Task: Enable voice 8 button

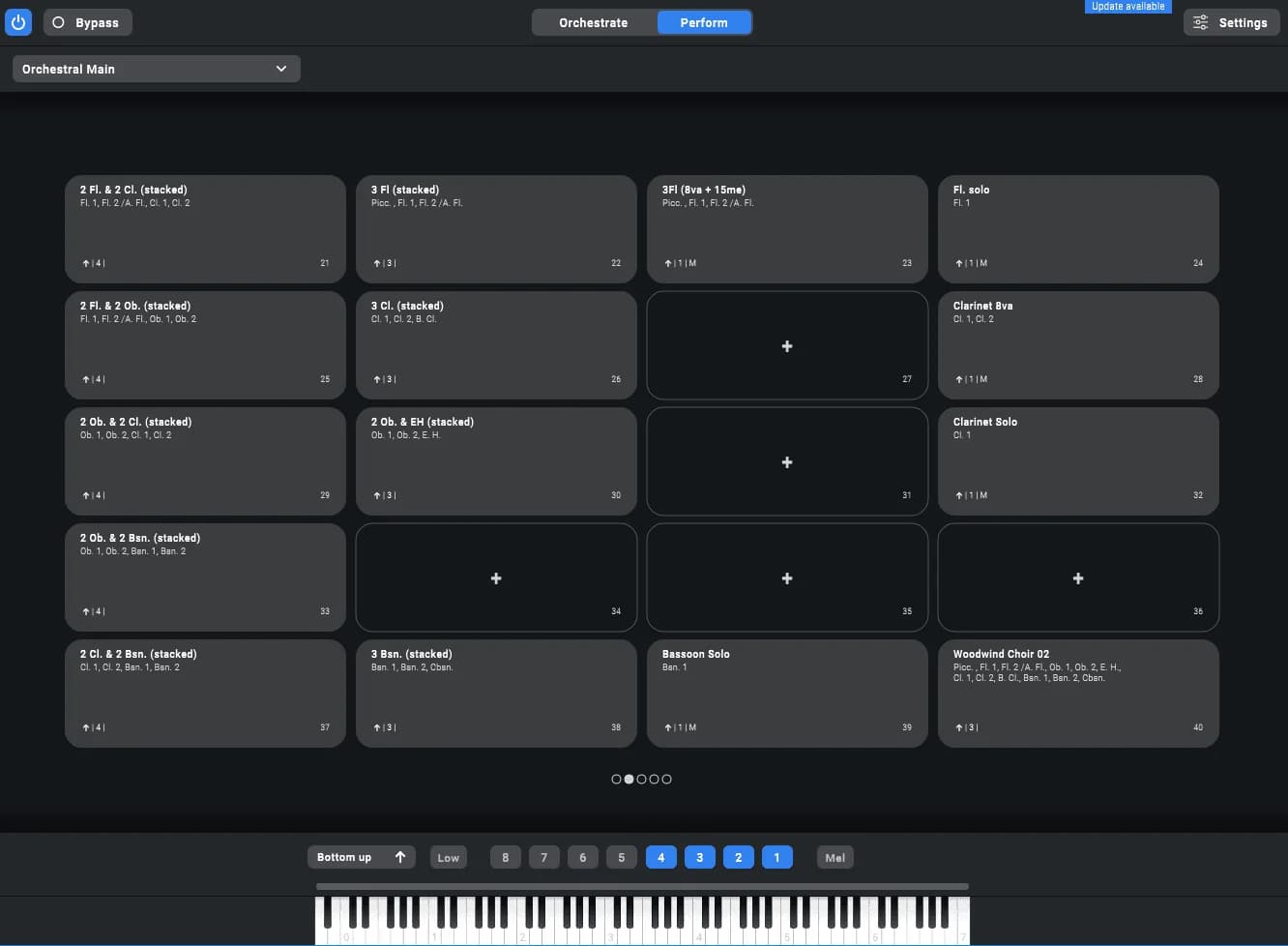Action: (505, 857)
